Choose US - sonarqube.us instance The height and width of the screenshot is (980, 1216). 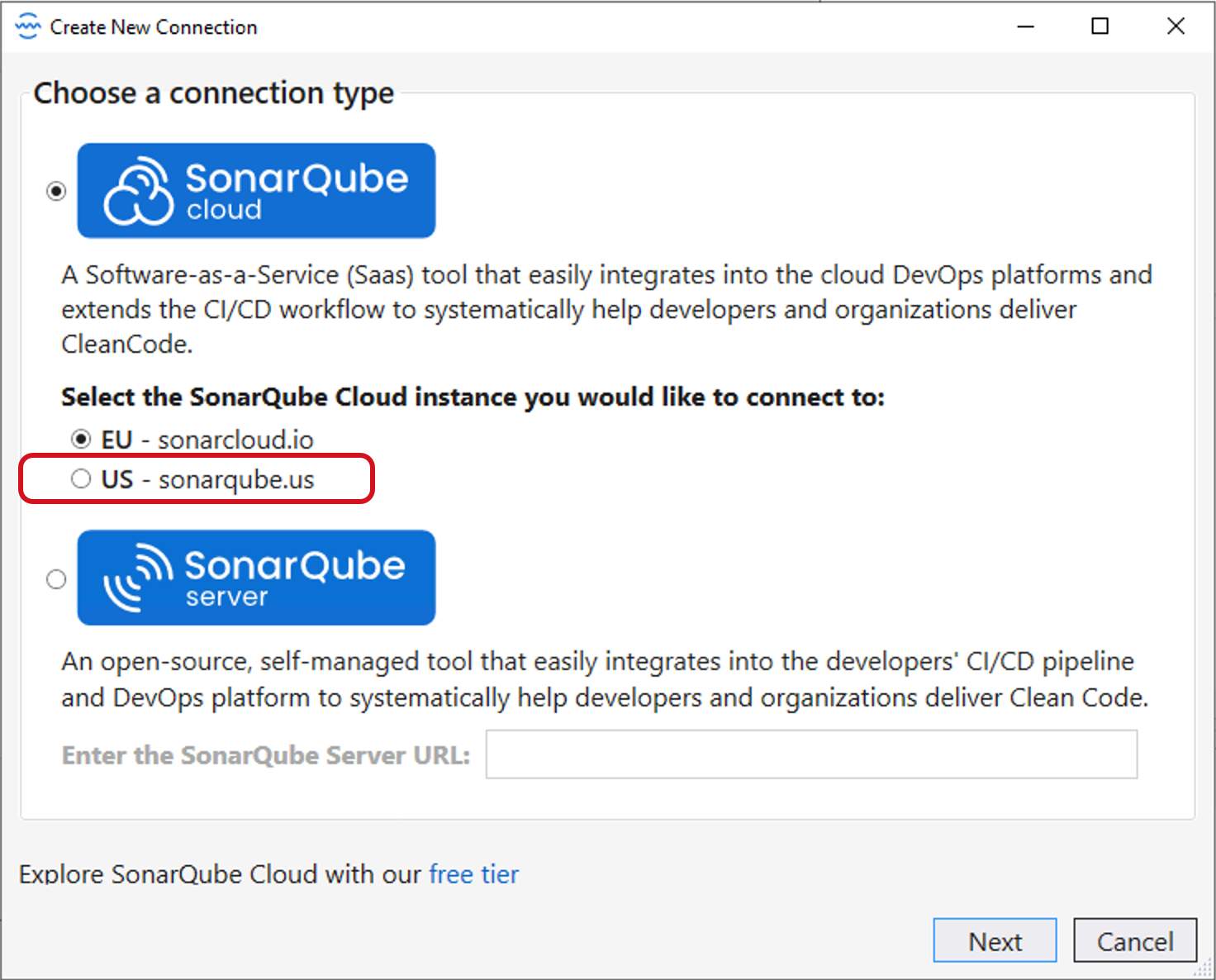(x=192, y=479)
